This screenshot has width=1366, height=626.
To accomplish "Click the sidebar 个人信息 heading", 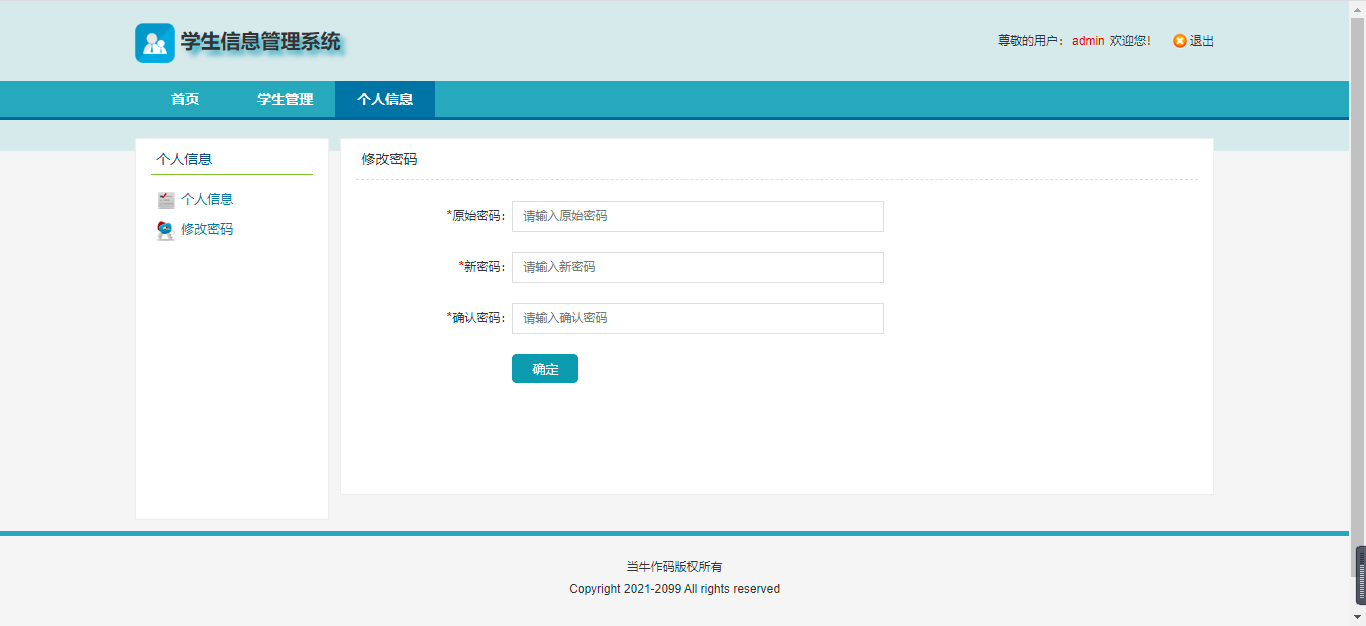I will pyautogui.click(x=184, y=159).
